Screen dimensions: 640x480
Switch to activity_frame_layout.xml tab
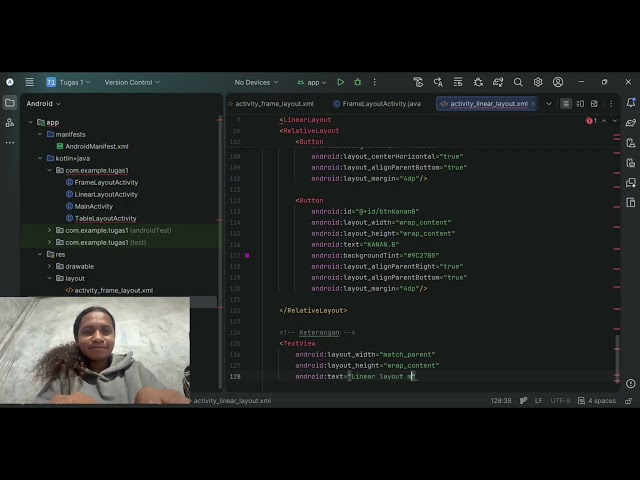pyautogui.click(x=272, y=104)
